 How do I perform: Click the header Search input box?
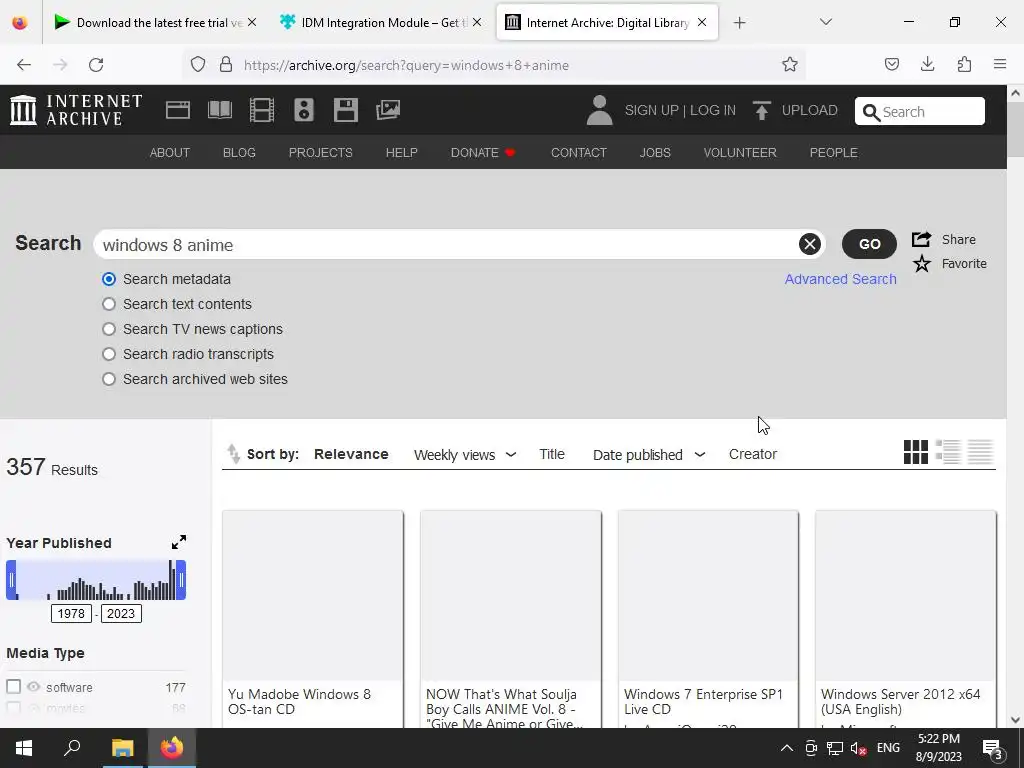pos(920,111)
